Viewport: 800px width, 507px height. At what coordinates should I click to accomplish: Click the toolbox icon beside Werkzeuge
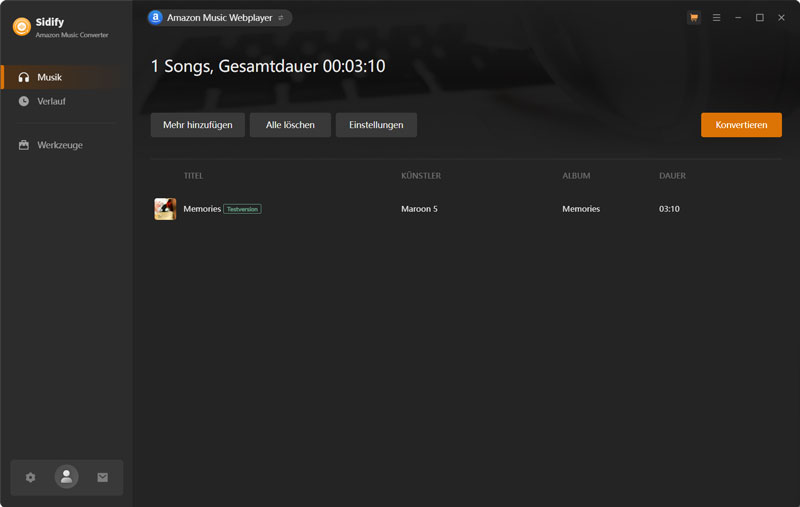(23, 145)
